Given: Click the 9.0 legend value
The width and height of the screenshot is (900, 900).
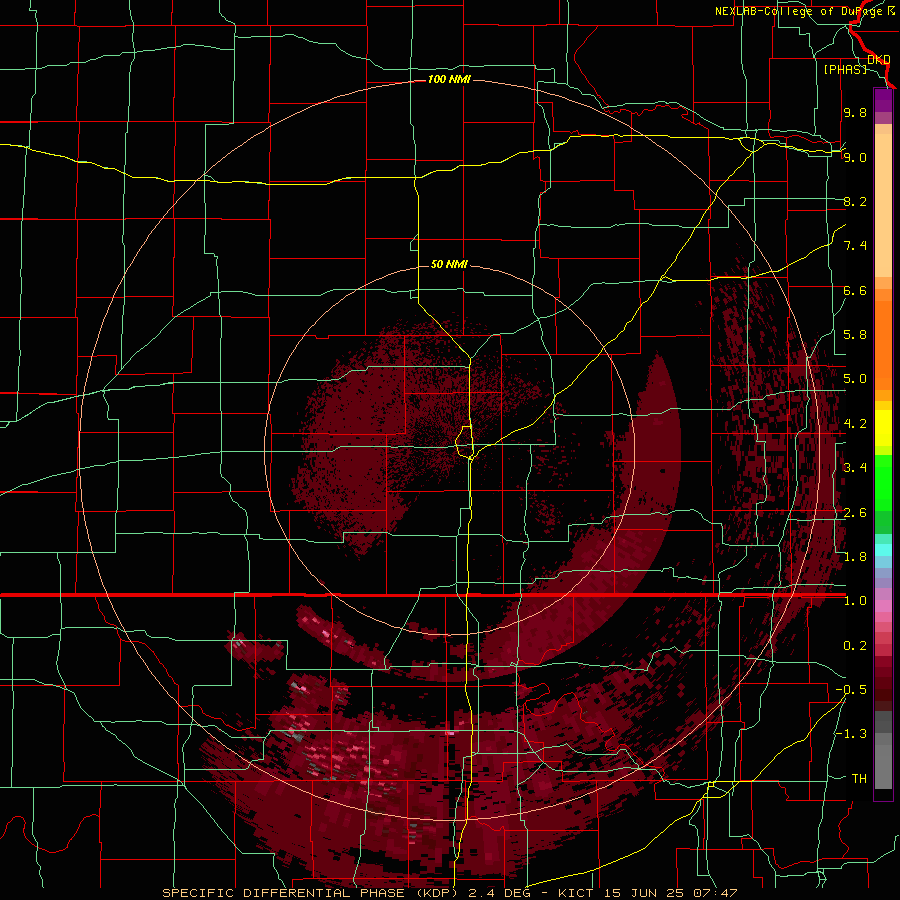Looking at the screenshot, I should pyautogui.click(x=855, y=157).
